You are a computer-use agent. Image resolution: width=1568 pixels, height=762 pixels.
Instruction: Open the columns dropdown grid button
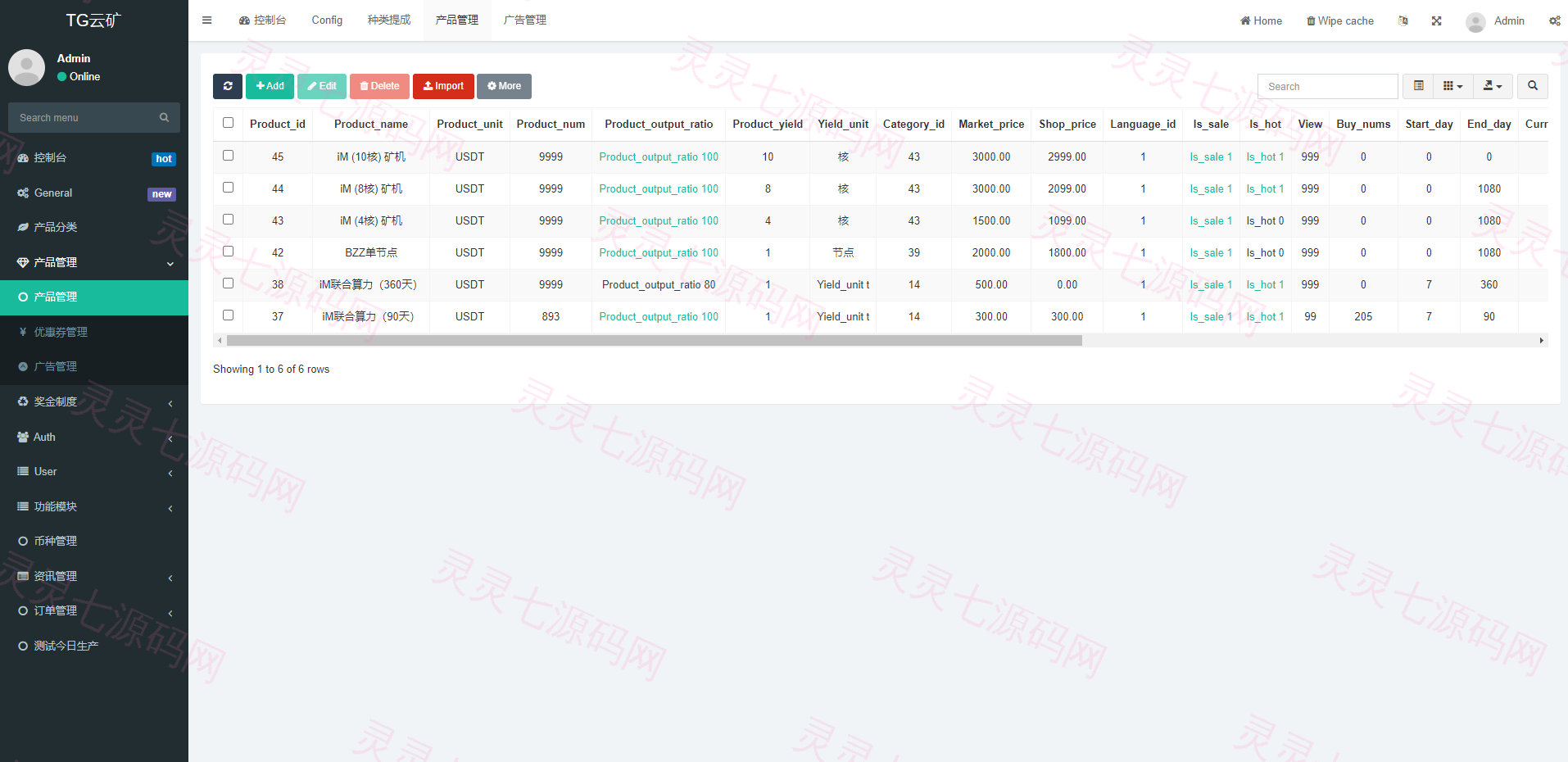pos(1453,86)
